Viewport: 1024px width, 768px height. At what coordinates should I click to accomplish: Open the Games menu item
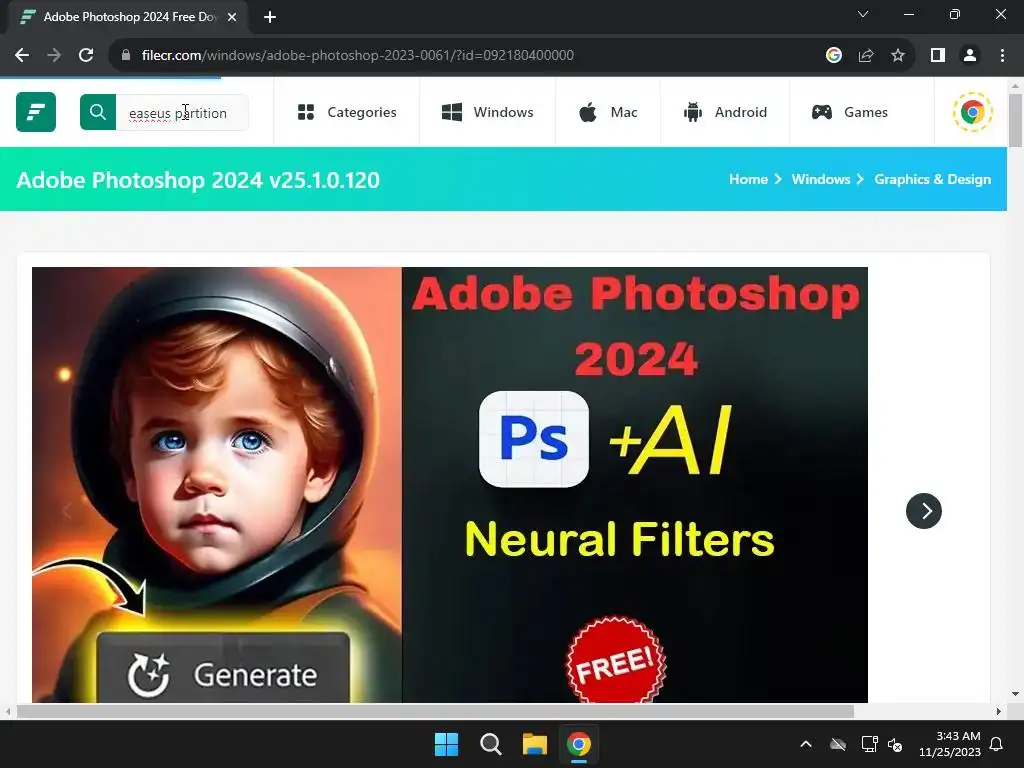[x=850, y=112]
